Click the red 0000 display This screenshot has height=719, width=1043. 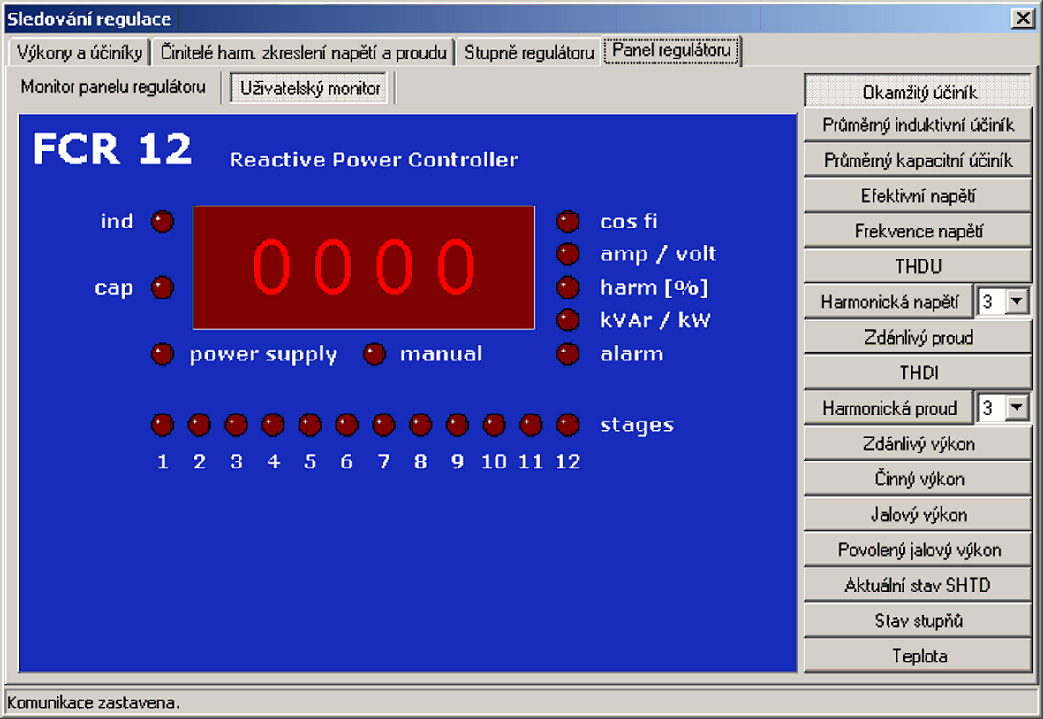(x=364, y=267)
